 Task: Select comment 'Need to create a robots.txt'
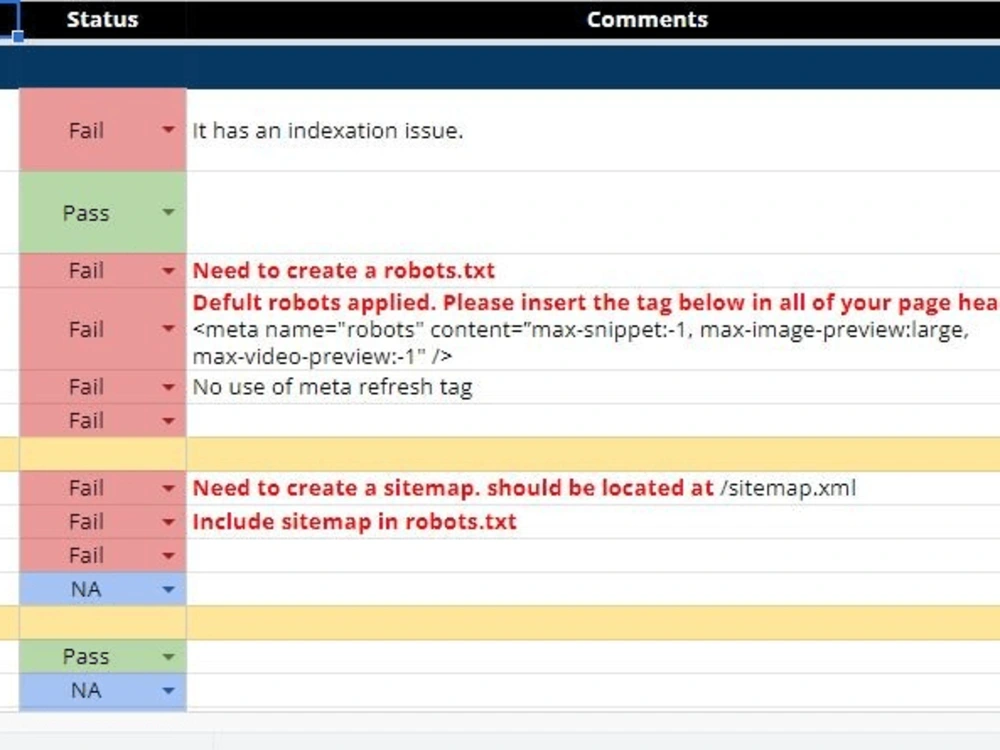(x=344, y=270)
